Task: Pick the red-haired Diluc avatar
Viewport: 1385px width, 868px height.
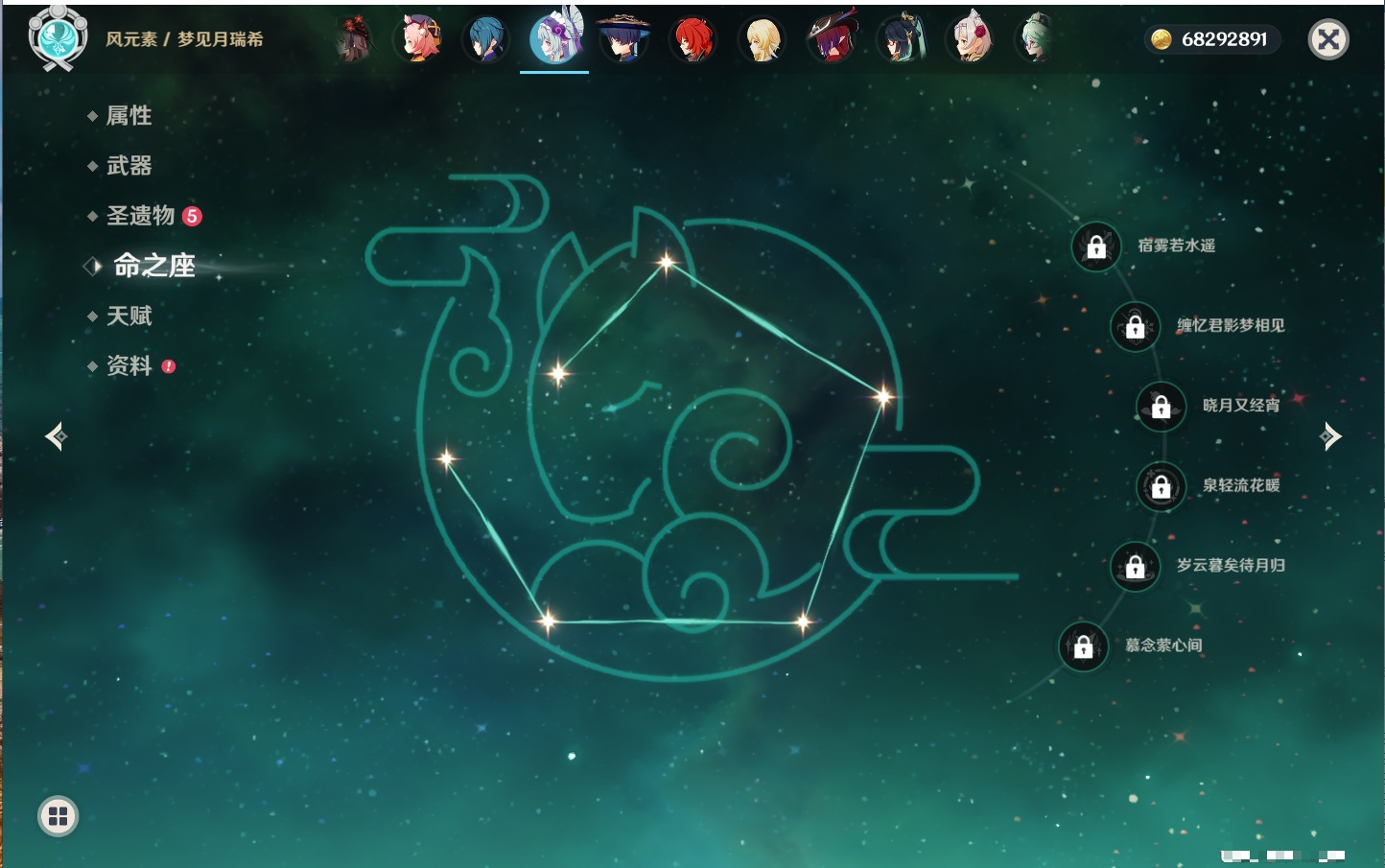Action: [693, 39]
